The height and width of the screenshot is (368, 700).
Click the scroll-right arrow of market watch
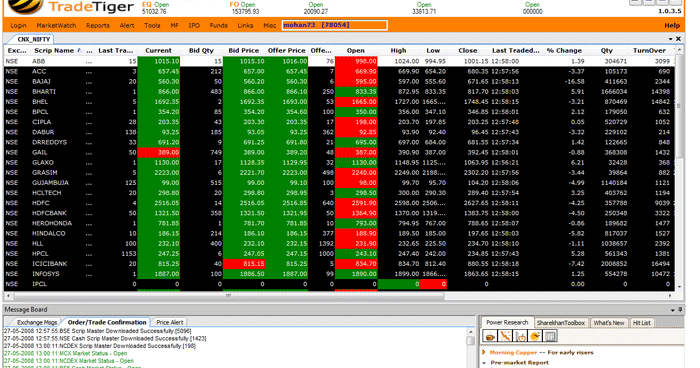pos(670,296)
